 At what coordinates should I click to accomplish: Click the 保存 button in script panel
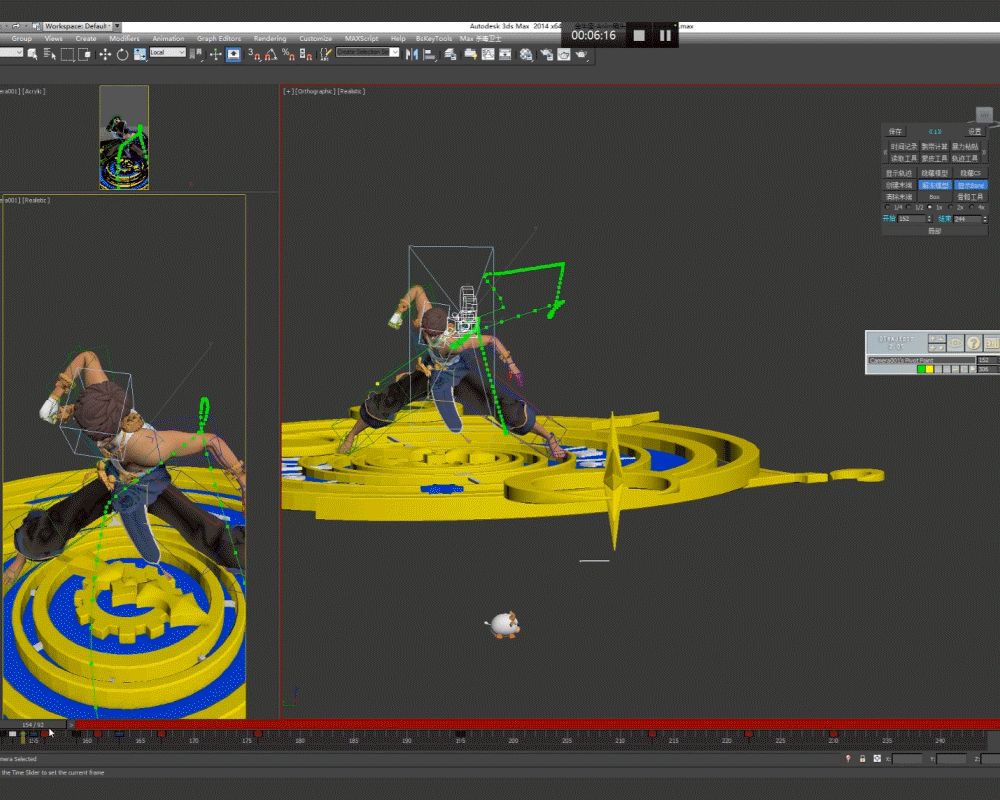895,131
